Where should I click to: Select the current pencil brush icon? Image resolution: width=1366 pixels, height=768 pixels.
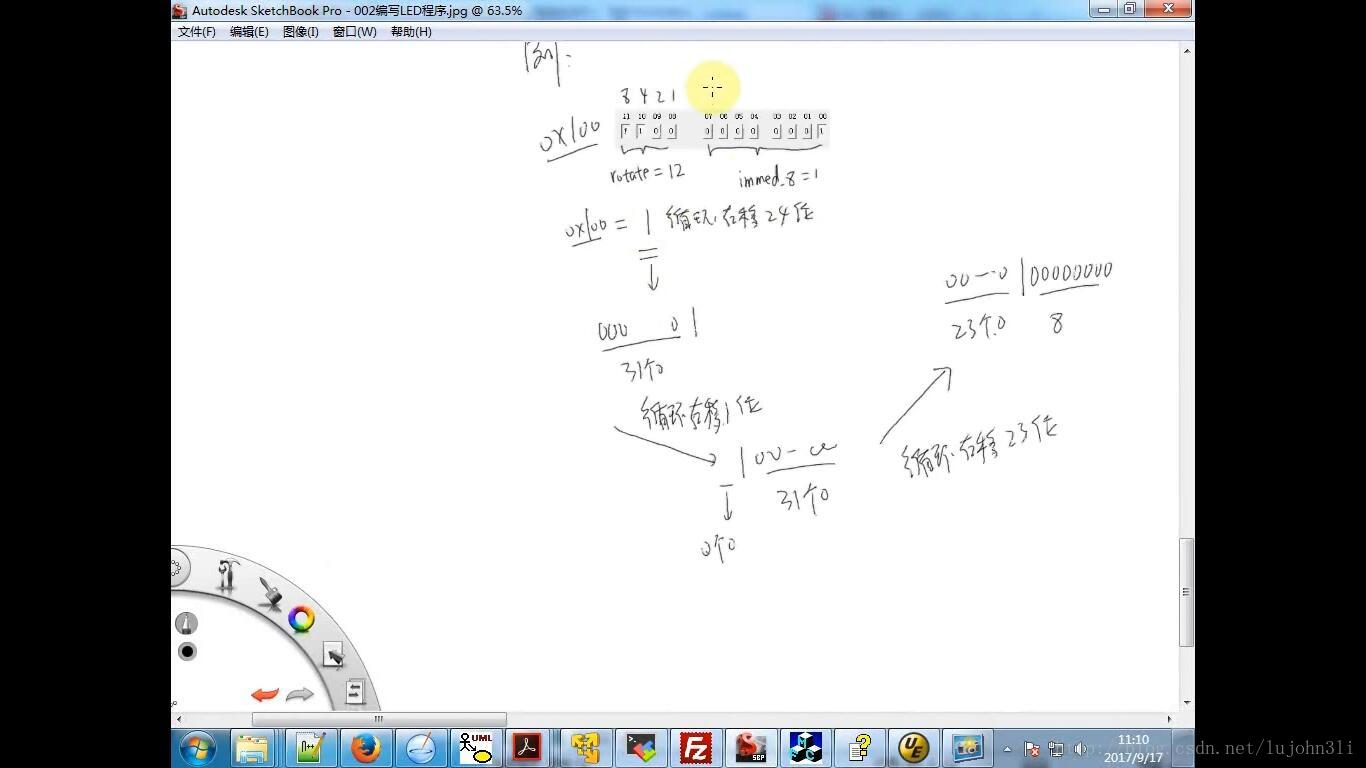point(186,624)
